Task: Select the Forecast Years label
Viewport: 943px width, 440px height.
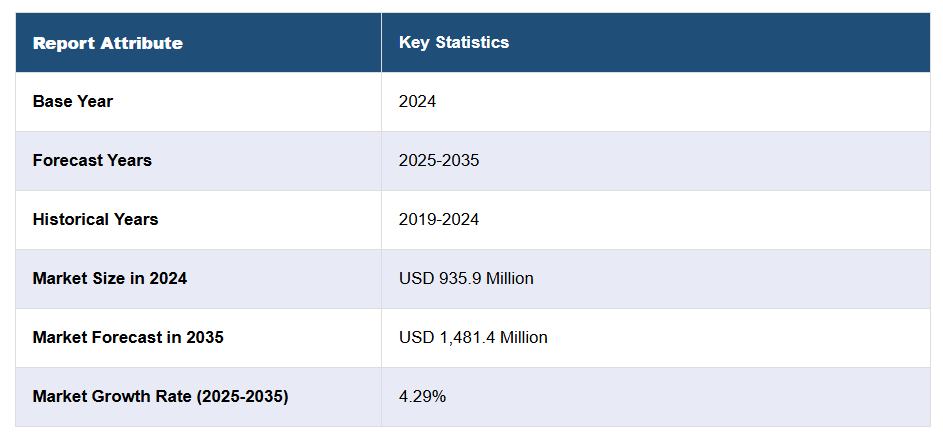Action: [x=92, y=160]
